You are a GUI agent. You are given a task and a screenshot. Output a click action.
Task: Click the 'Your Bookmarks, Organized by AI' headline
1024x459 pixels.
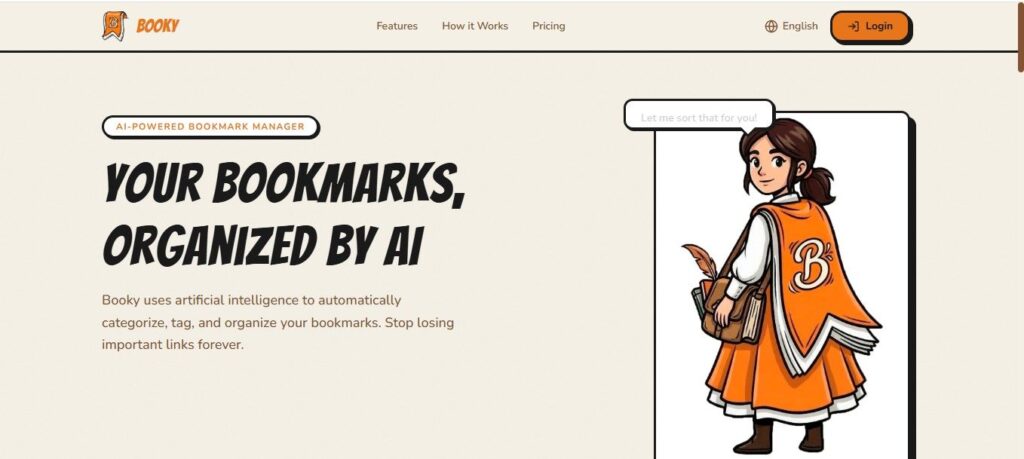tap(283, 214)
